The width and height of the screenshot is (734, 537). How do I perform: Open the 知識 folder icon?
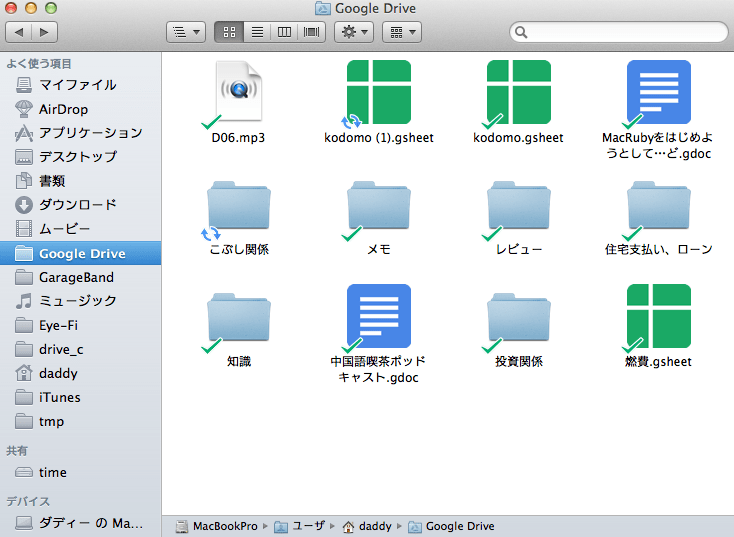239,317
